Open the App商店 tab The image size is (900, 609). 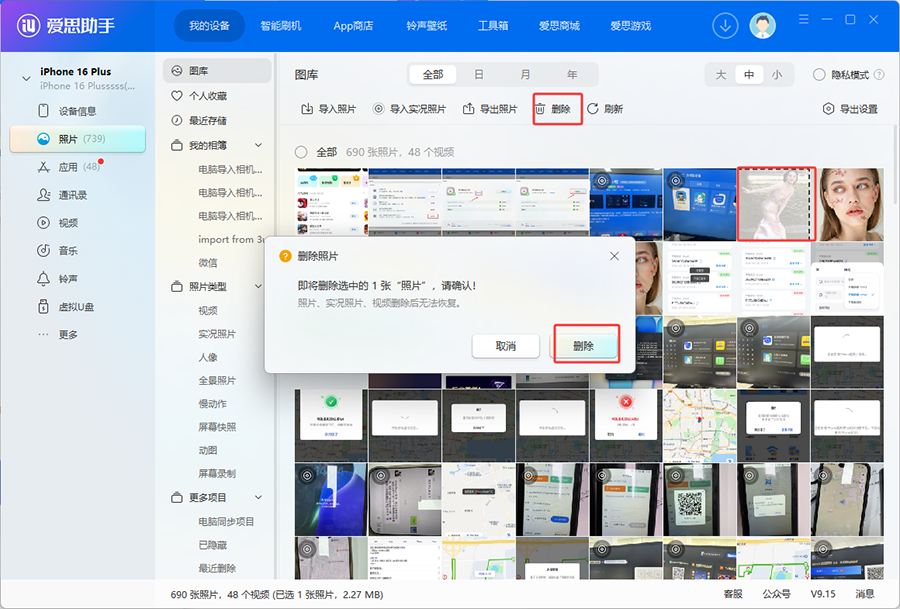(353, 26)
